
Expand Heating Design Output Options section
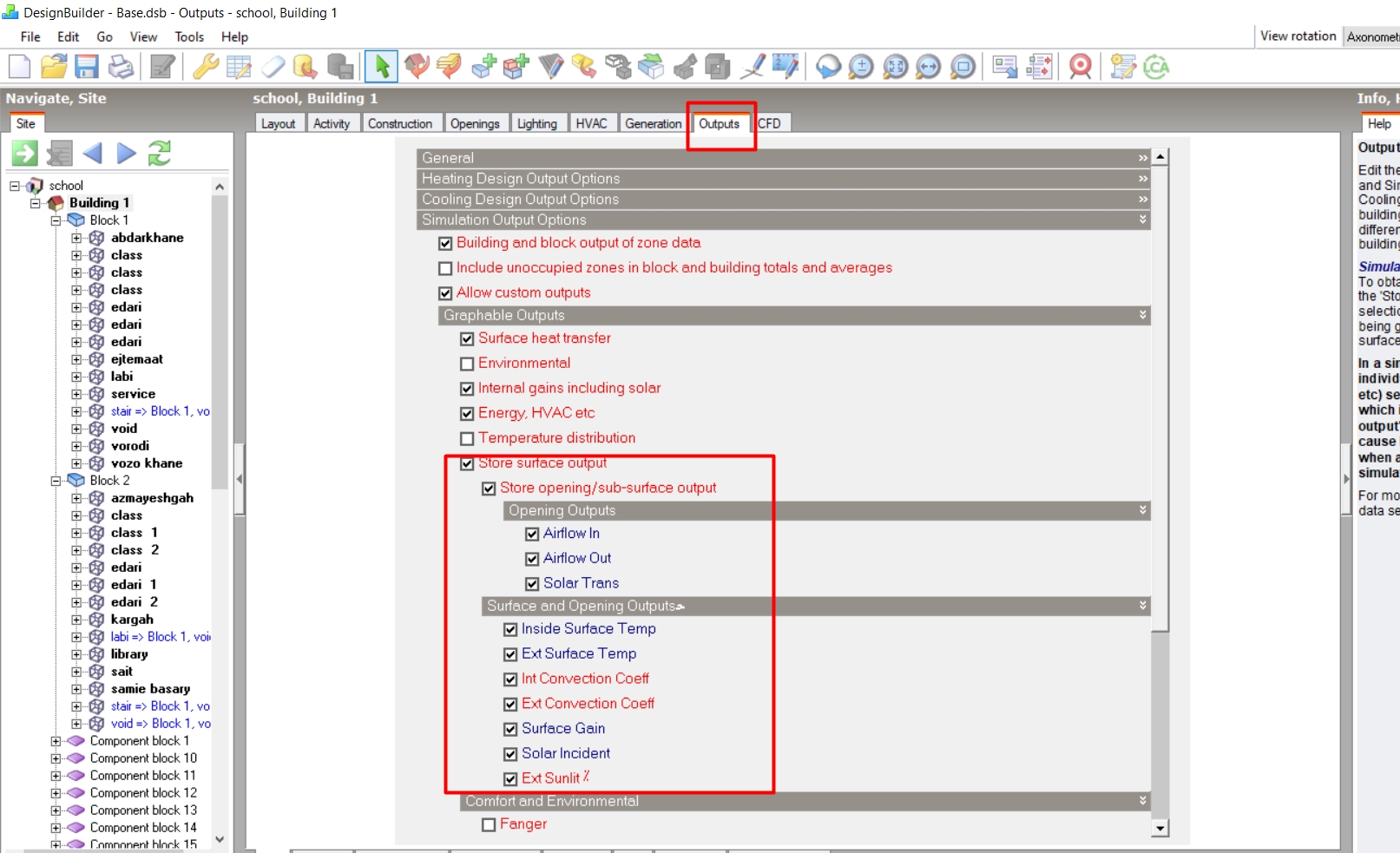(x=783, y=179)
